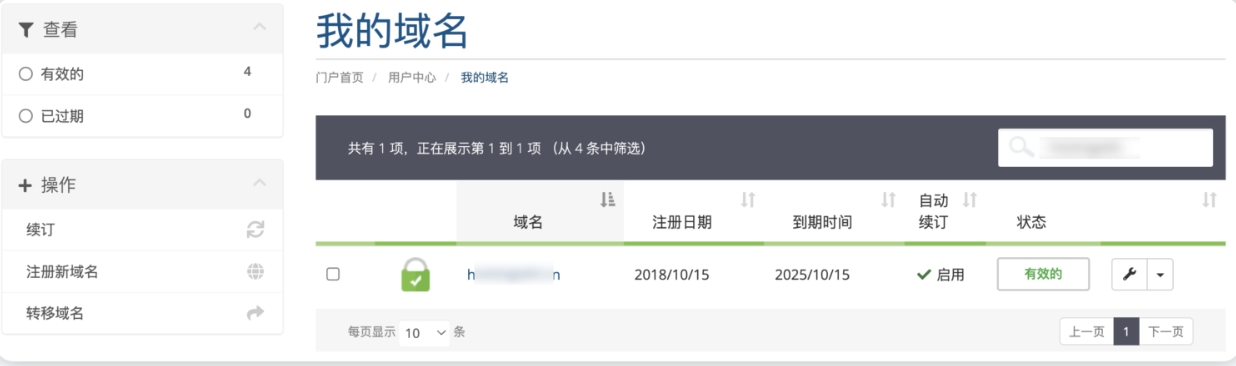Collapse the 操作 panel chevron

[260, 183]
